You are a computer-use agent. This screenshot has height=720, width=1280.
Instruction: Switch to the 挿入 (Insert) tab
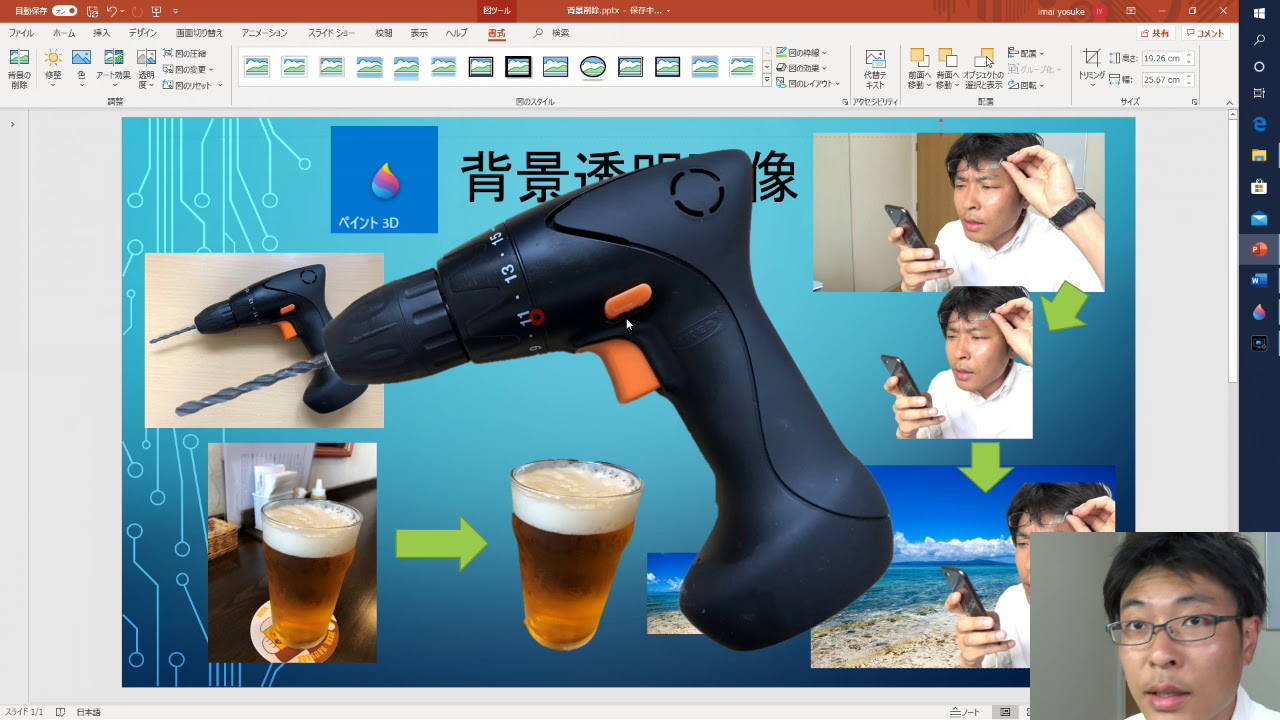[x=102, y=33]
